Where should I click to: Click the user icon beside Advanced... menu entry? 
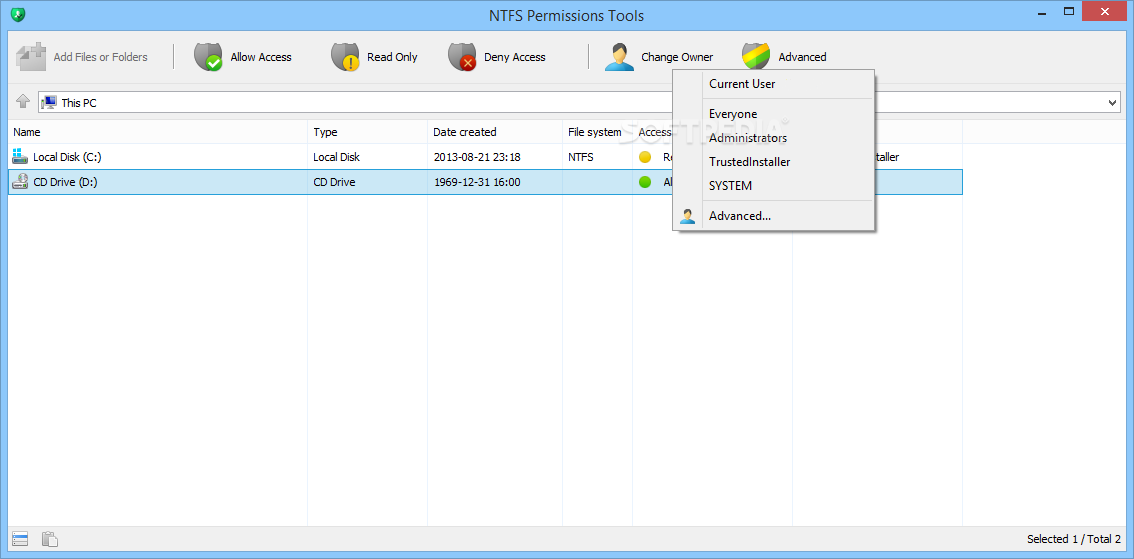(687, 216)
